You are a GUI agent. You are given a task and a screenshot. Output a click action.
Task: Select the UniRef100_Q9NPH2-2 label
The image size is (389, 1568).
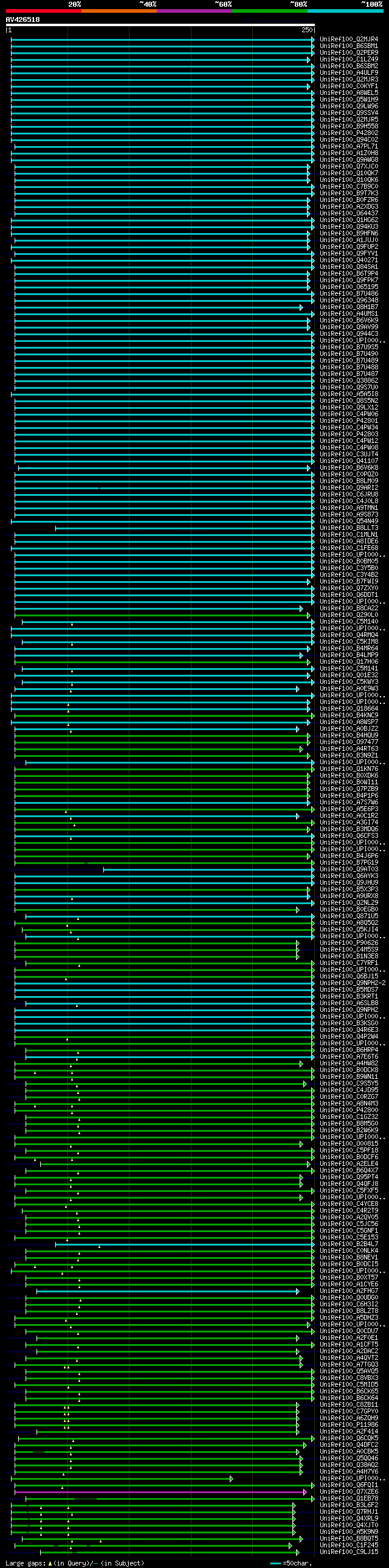tap(353, 984)
